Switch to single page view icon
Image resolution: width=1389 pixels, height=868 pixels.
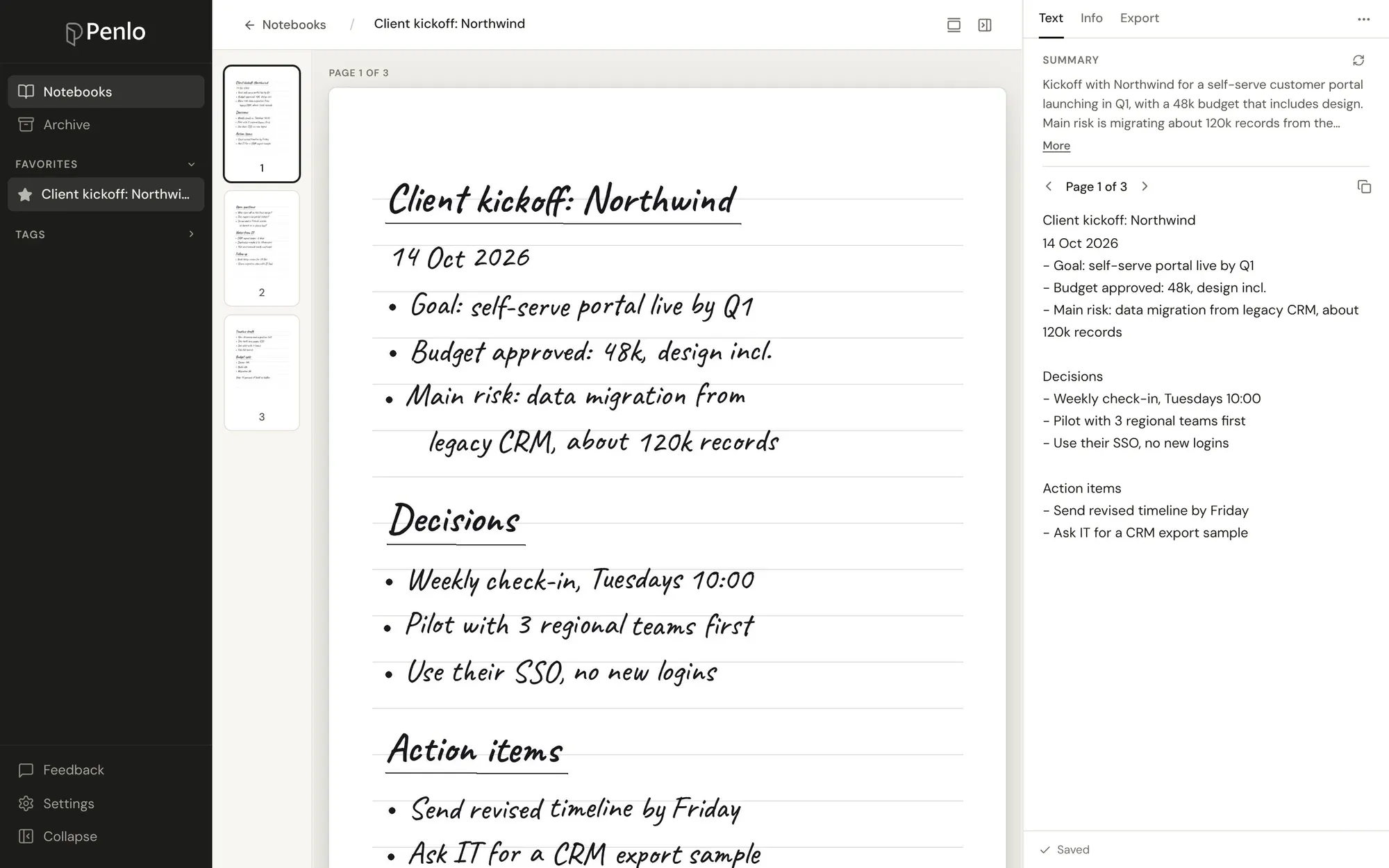(954, 25)
